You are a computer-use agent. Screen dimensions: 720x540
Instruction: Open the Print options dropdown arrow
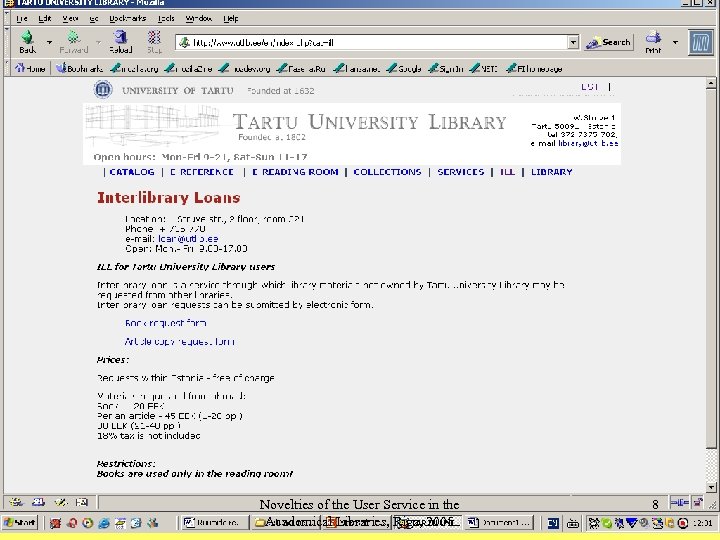675,42
